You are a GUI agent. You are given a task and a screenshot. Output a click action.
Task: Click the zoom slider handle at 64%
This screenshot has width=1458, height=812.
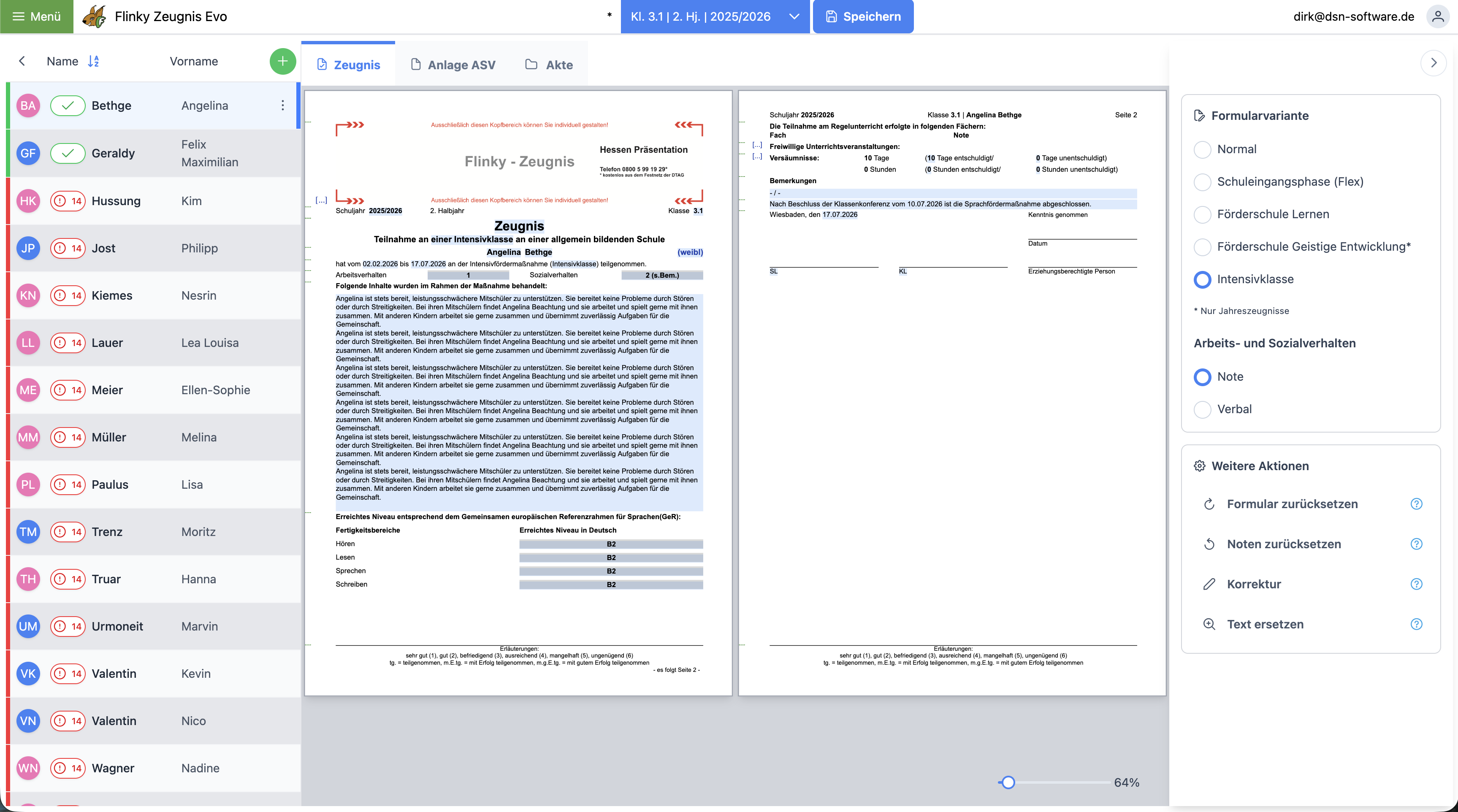[1008, 782]
